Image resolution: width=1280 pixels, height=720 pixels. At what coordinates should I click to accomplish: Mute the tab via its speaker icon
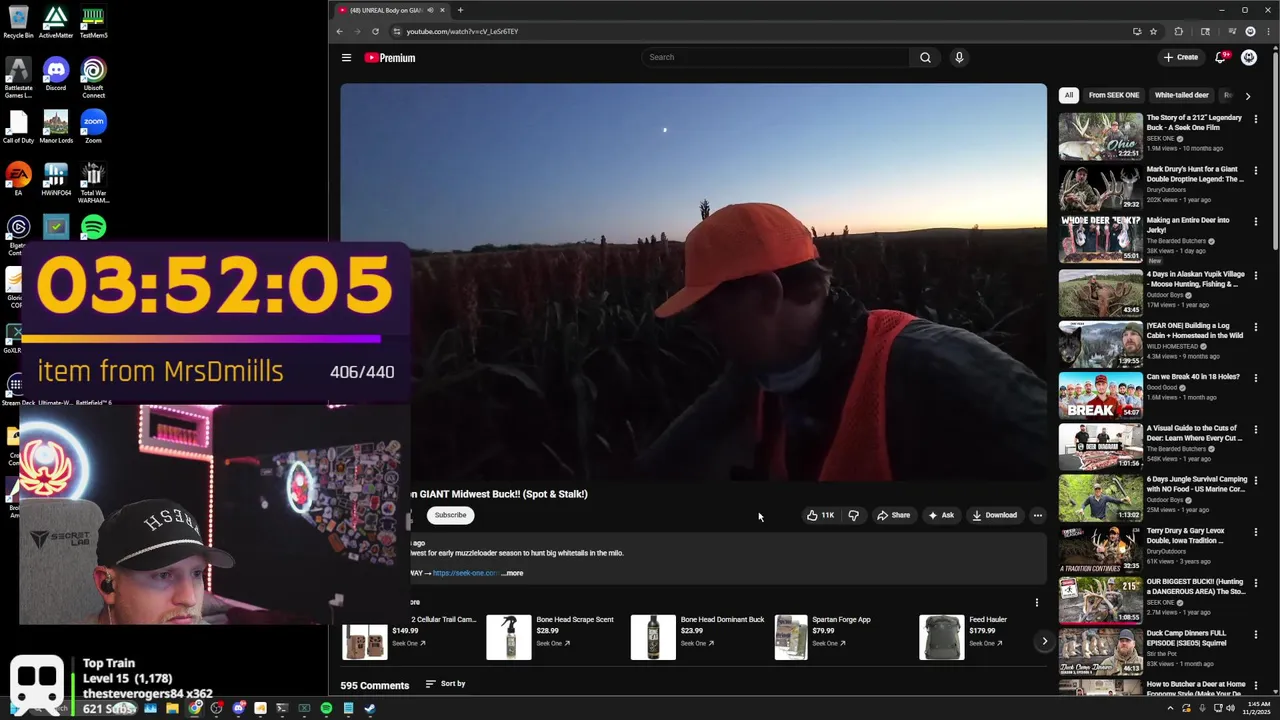click(430, 10)
